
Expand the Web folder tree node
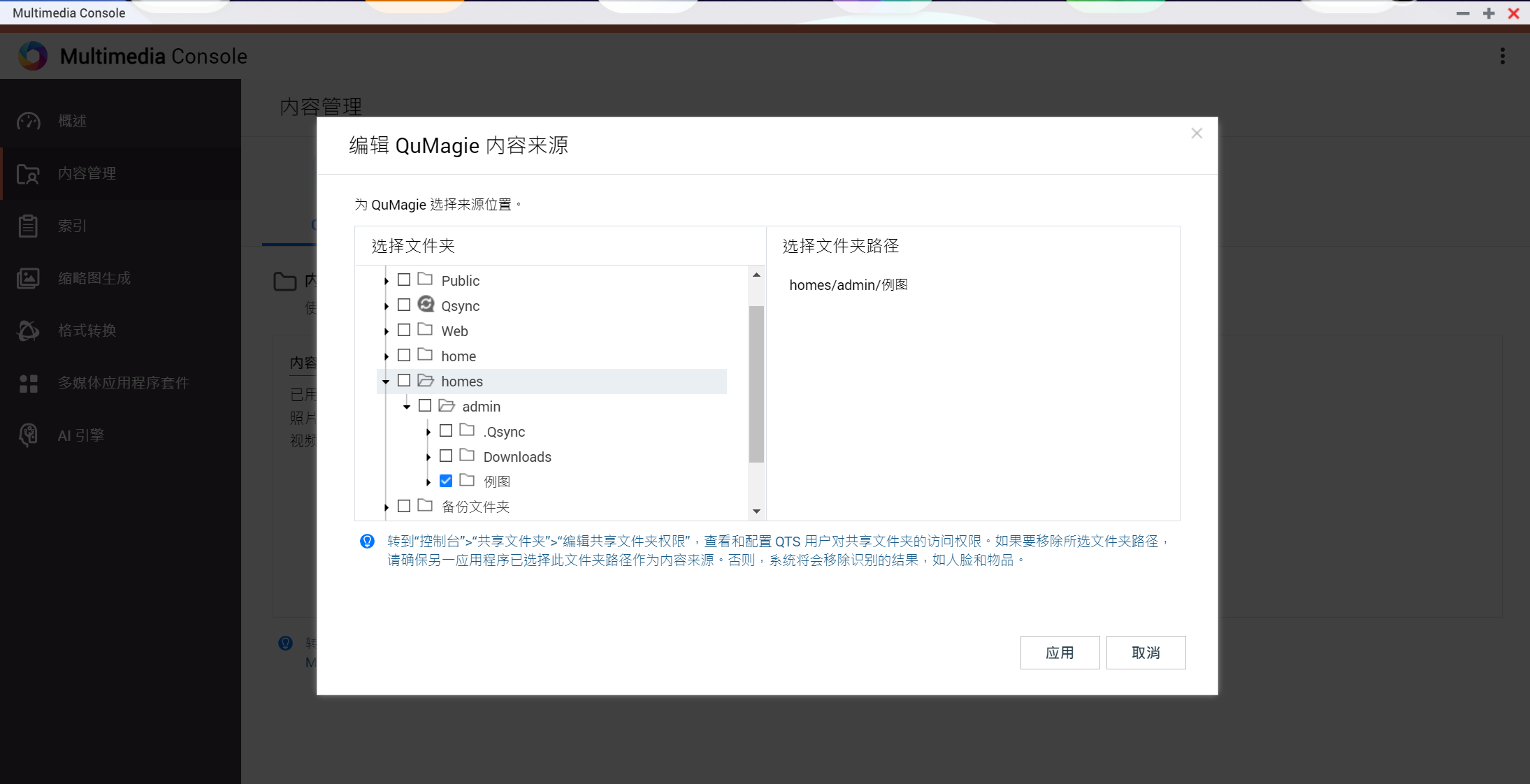[x=387, y=331]
